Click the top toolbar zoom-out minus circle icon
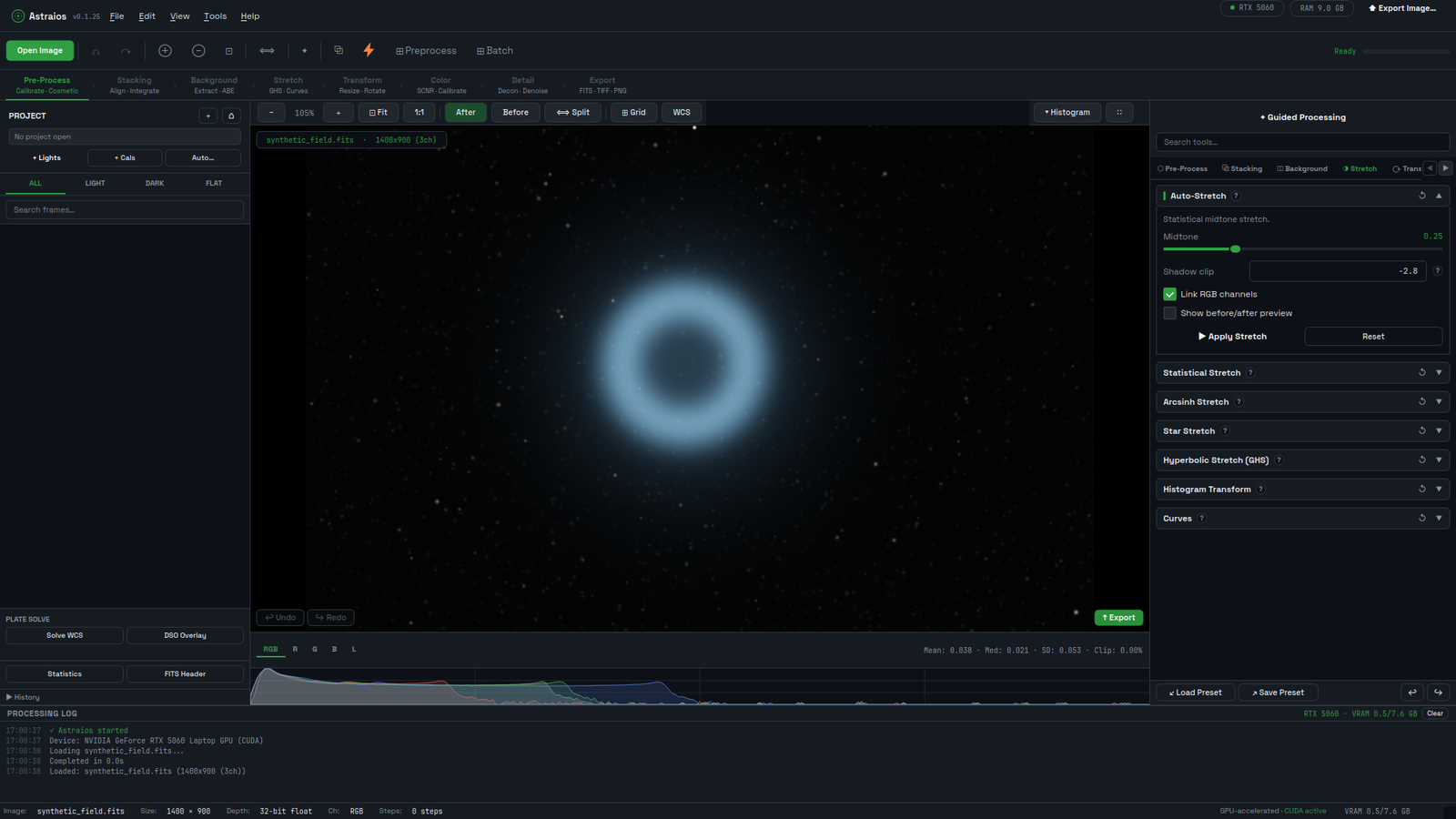This screenshot has height=819, width=1456. (x=198, y=51)
